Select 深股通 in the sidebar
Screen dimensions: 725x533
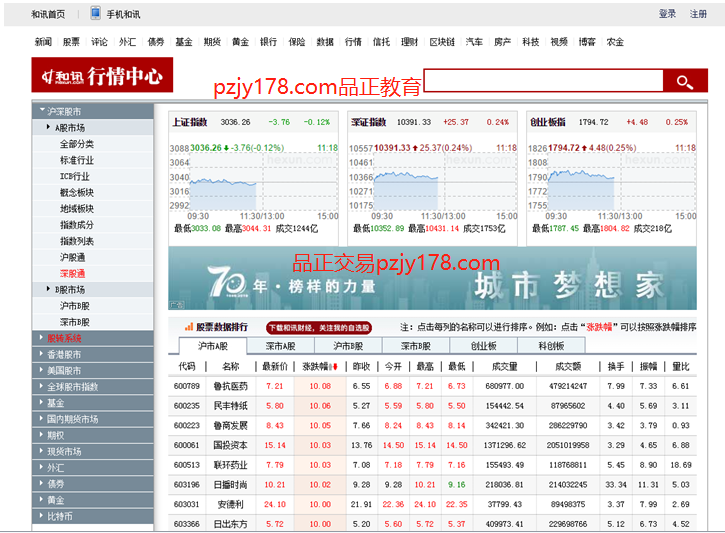73,274
